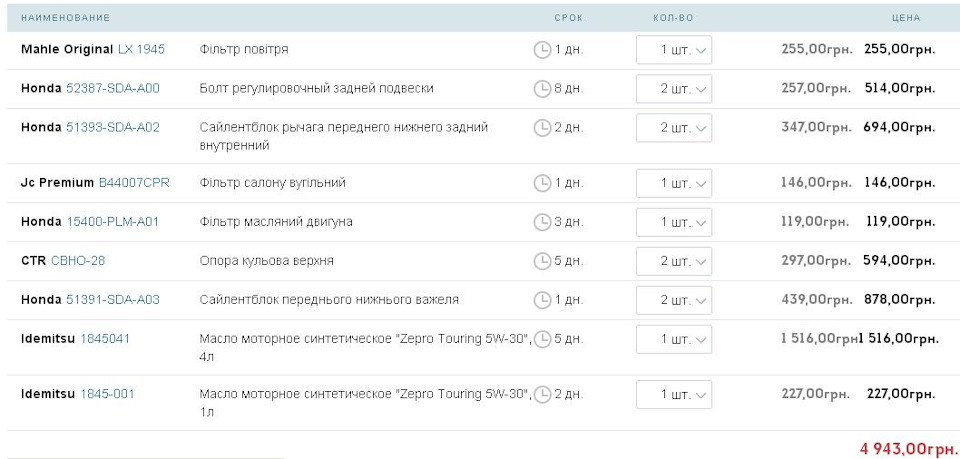960x459 pixels.
Task: Click the description 'Фільтр повітря'
Action: pyautogui.click(x=244, y=50)
